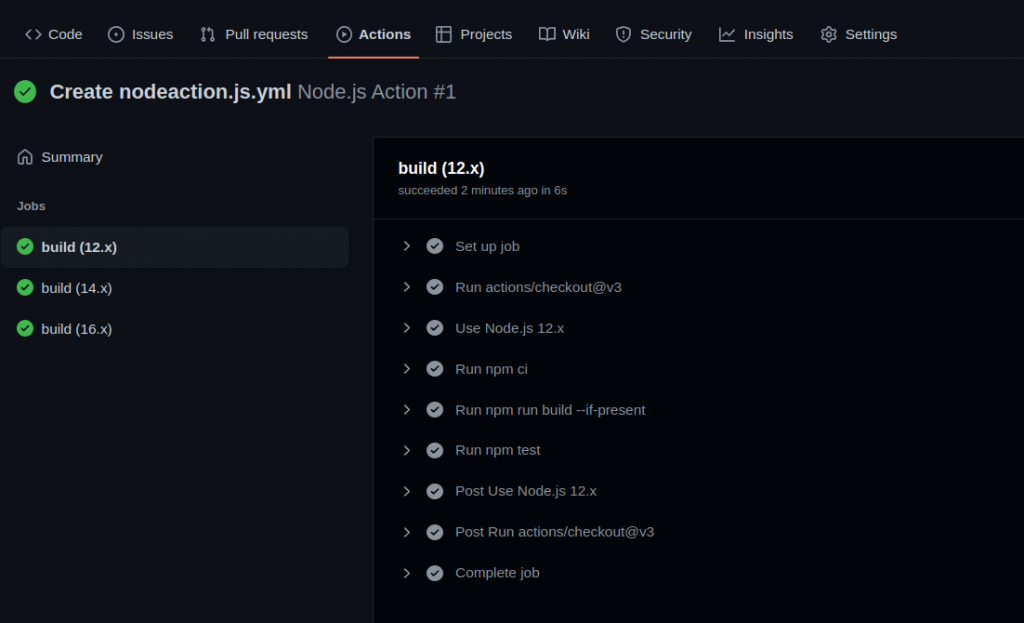Switch to the Code tab
Viewport: 1024px width, 623px height.
tap(54, 34)
